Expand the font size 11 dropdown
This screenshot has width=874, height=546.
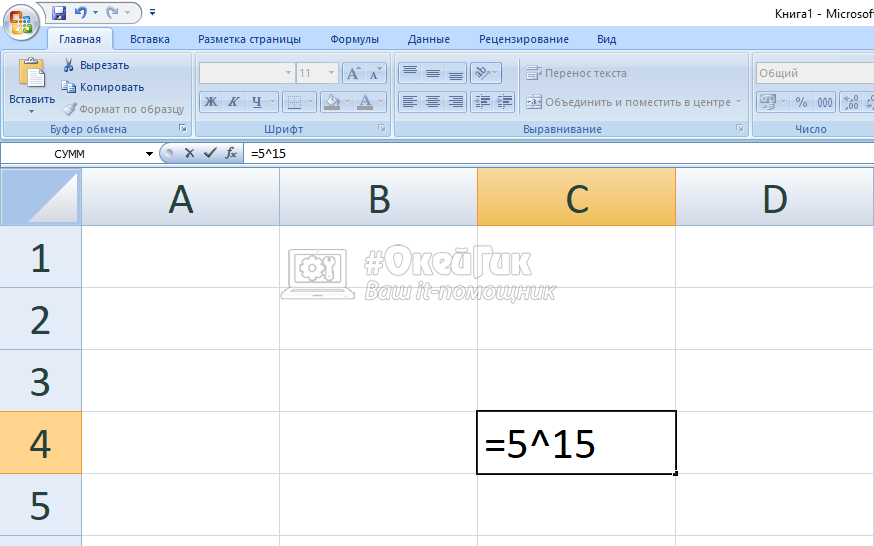[332, 73]
